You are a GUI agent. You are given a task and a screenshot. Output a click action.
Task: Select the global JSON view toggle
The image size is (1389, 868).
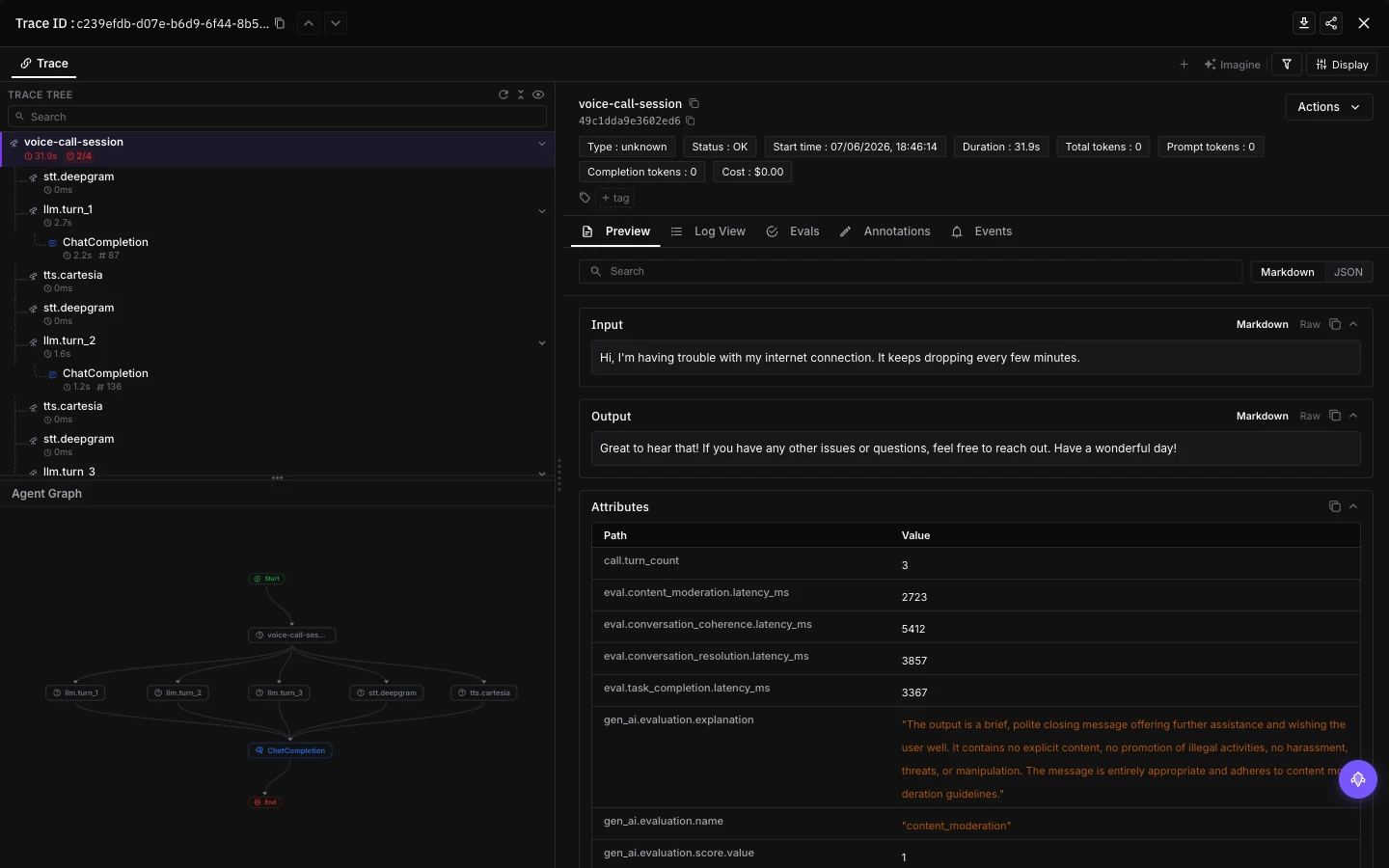(1348, 272)
